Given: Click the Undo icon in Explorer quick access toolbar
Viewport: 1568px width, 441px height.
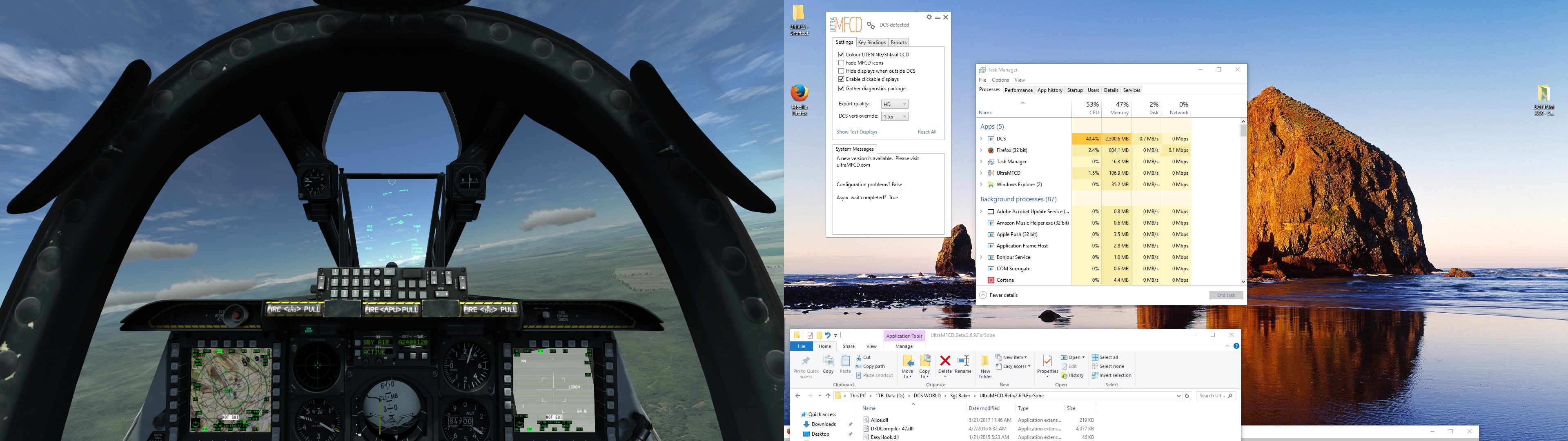Looking at the screenshot, I should tap(827, 335).
